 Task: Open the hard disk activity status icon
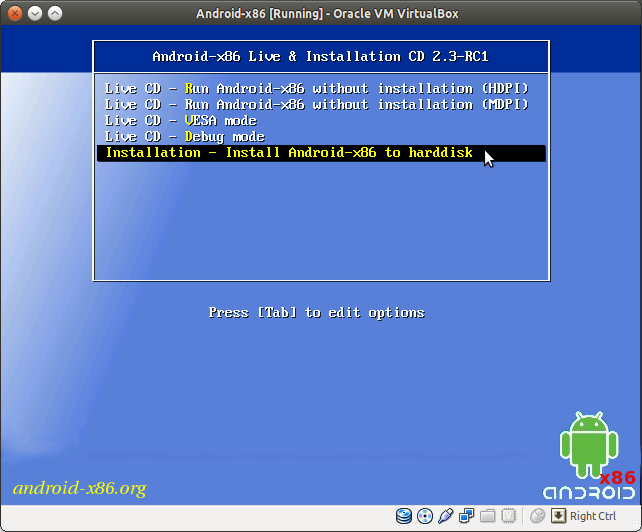coord(404,516)
